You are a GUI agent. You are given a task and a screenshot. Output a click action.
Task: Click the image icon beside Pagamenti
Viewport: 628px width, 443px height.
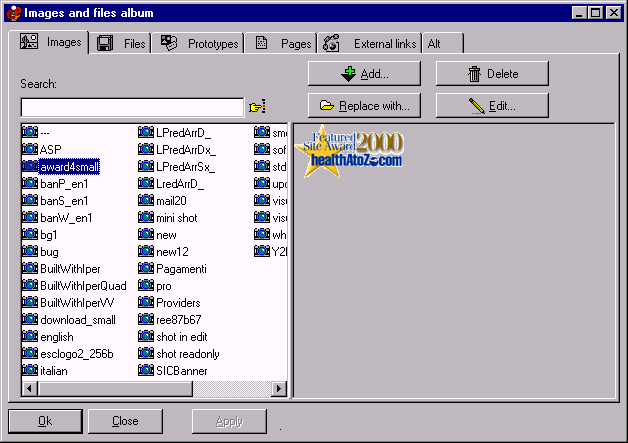[x=146, y=268]
